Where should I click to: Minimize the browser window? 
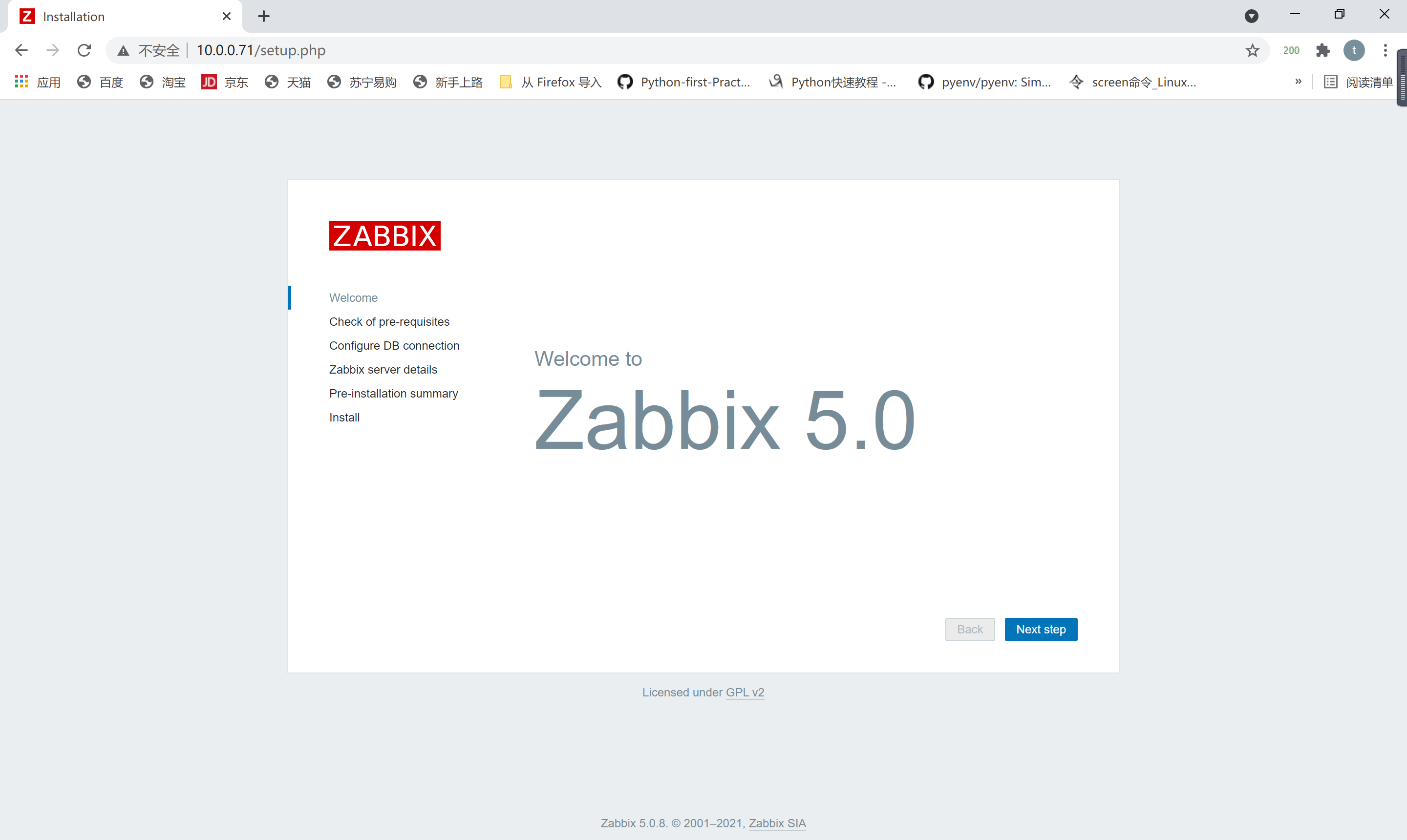click(1295, 14)
